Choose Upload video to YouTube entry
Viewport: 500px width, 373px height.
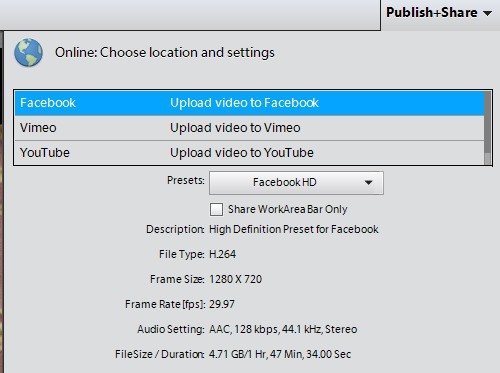[x=242, y=153]
